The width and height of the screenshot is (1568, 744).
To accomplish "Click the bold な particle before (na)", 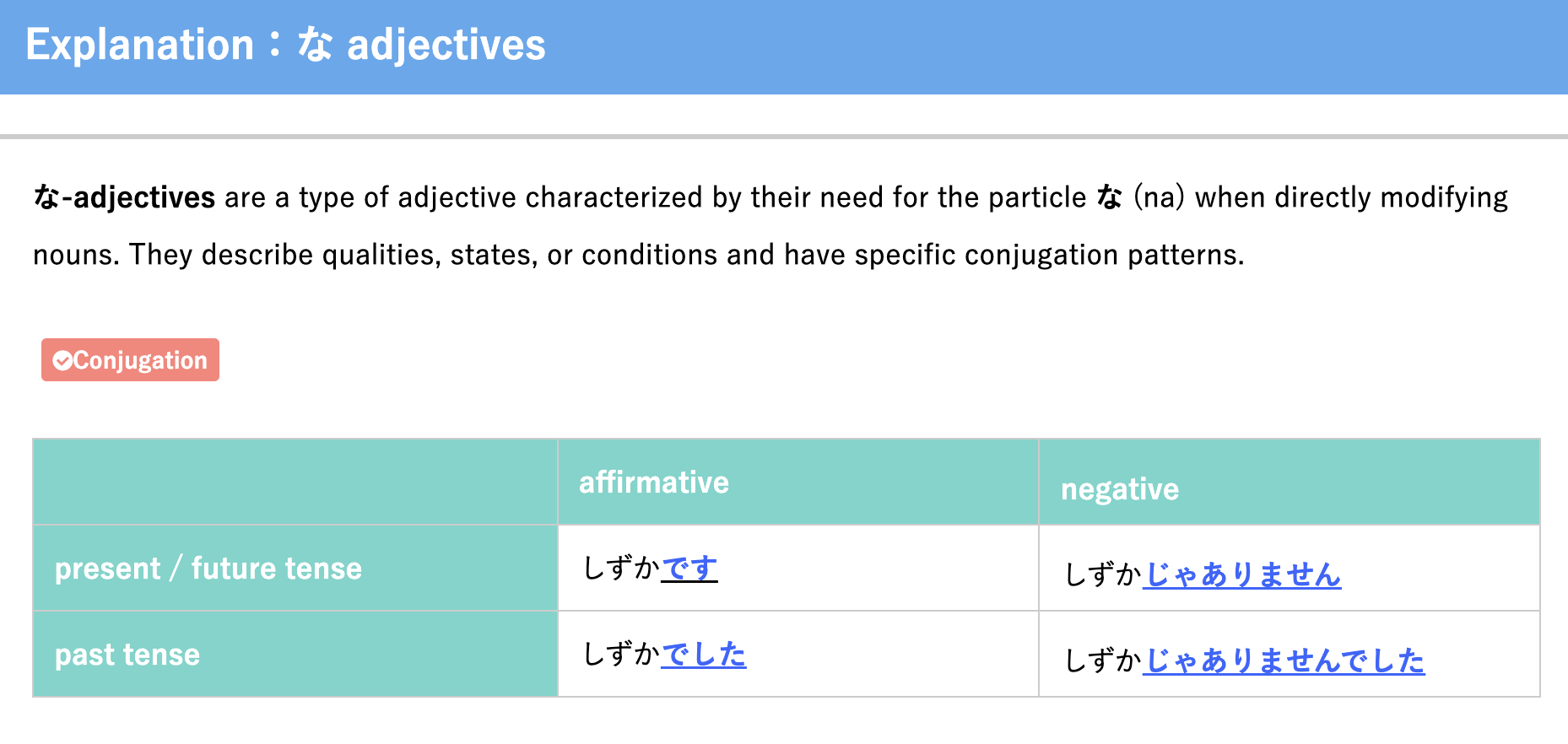I will click(1109, 197).
